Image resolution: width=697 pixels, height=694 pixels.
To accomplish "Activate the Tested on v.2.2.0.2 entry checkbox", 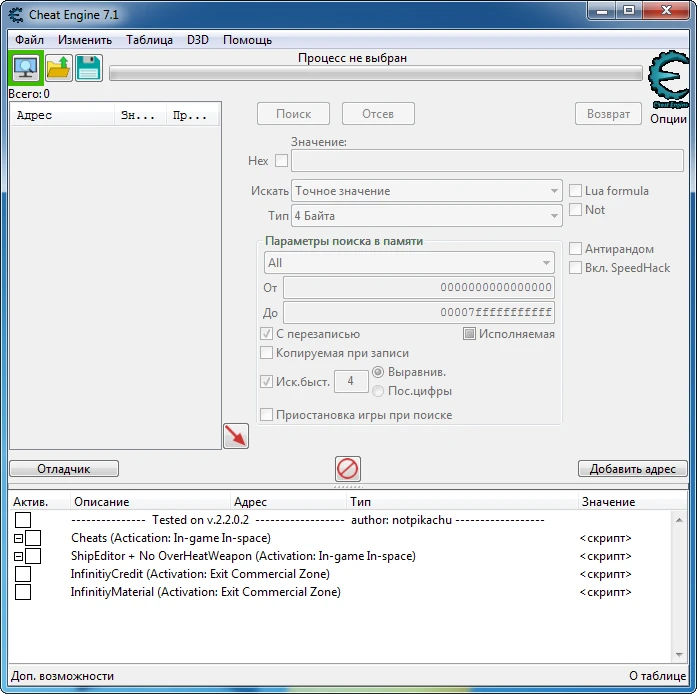I will pos(23,520).
